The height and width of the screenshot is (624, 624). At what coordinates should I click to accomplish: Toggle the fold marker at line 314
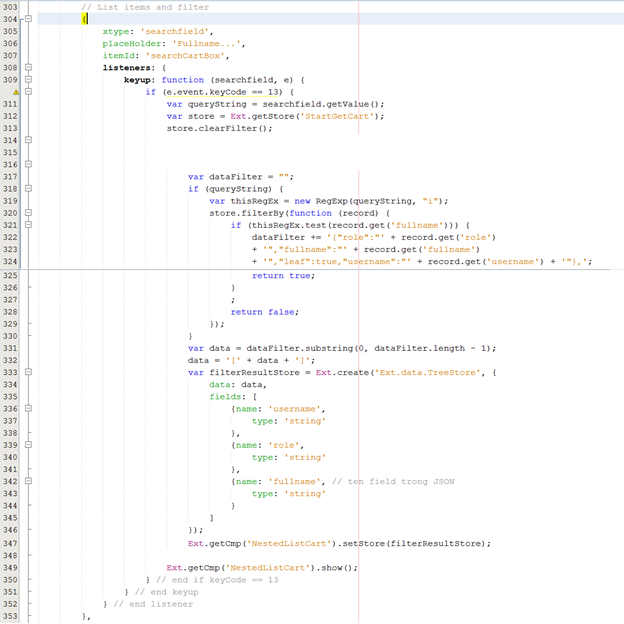[x=28, y=140]
